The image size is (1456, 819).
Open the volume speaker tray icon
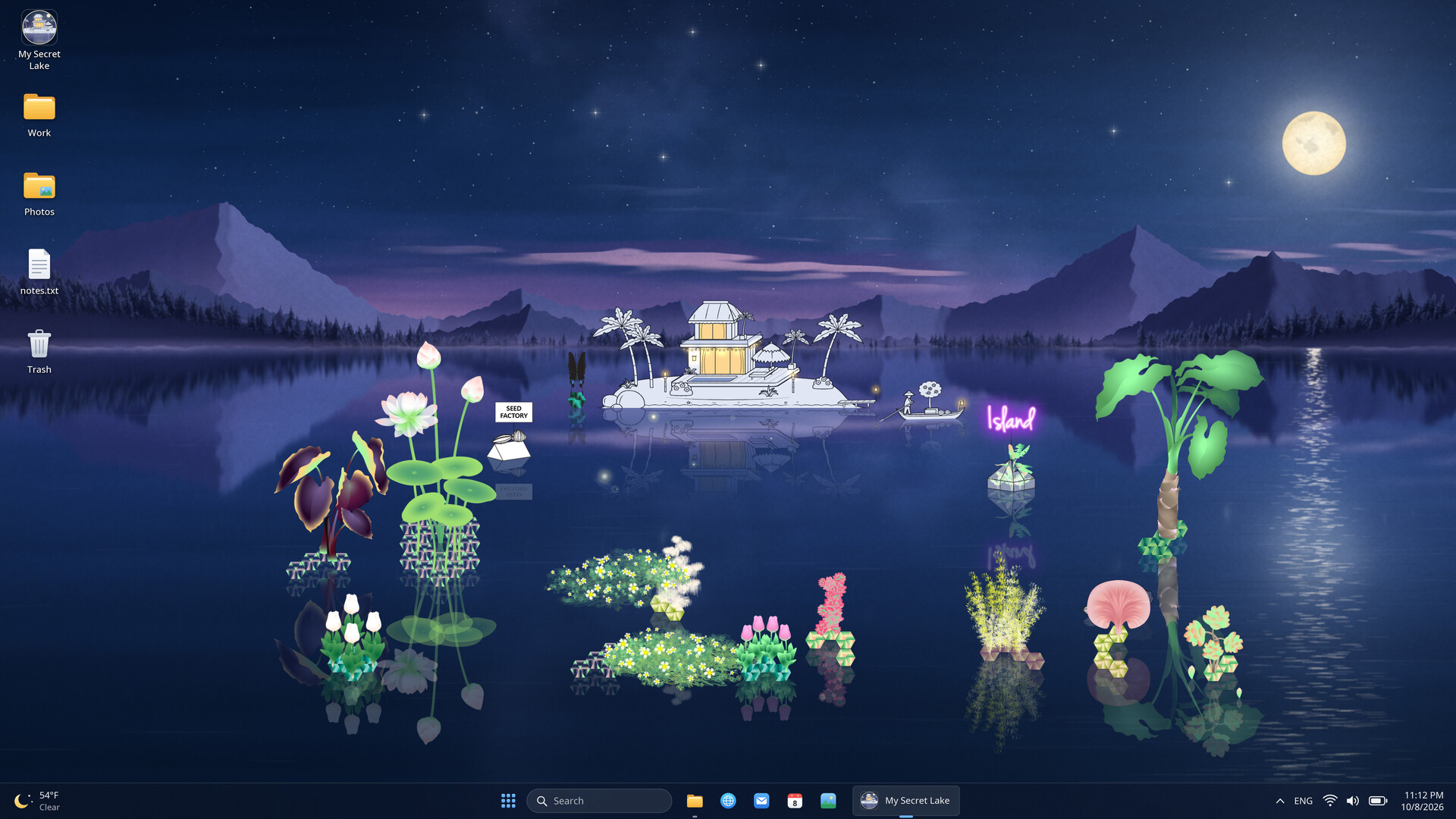(x=1353, y=801)
